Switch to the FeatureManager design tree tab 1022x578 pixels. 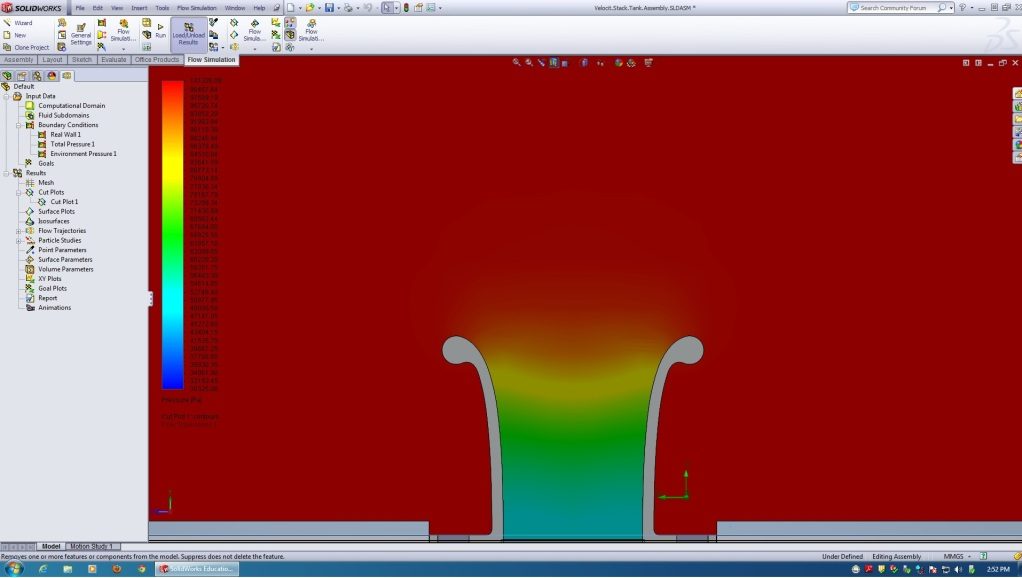pyautogui.click(x=7, y=76)
